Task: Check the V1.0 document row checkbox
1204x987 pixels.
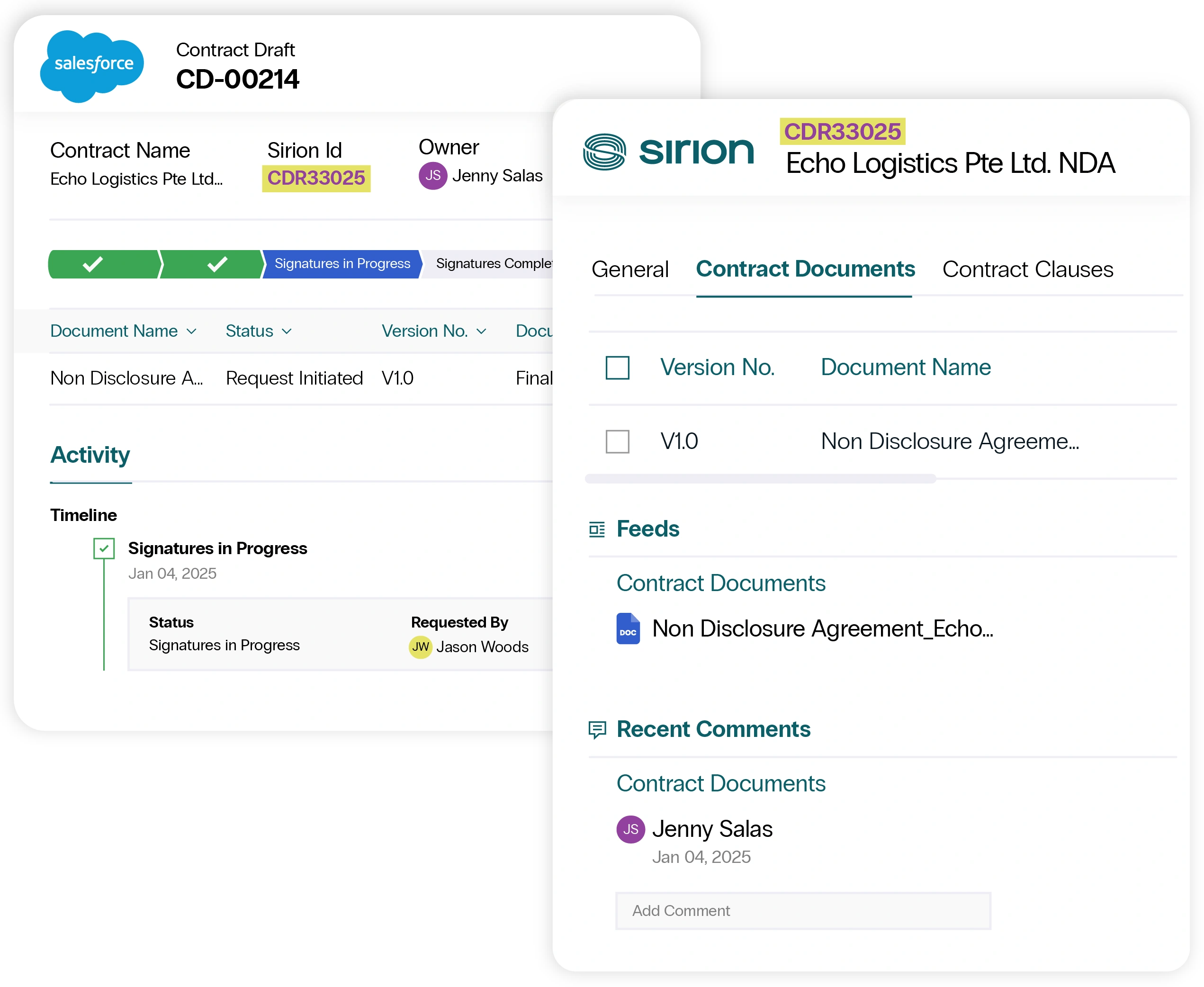Action: (x=617, y=441)
